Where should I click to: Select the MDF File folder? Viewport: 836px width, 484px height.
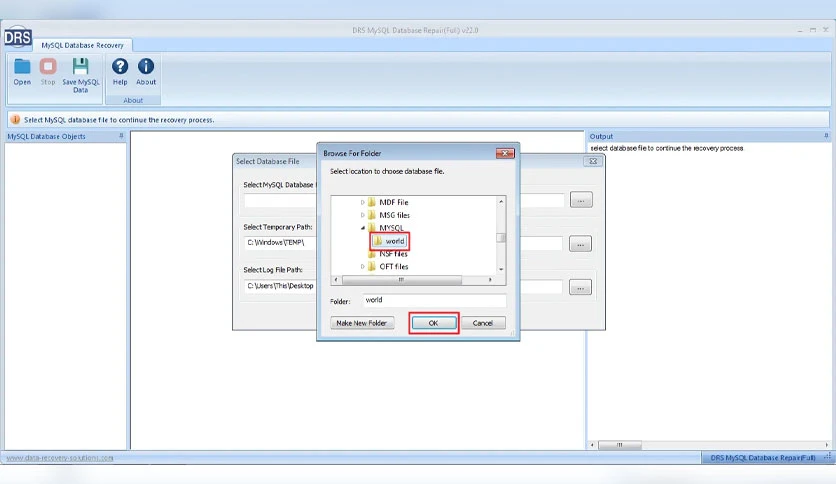[x=393, y=202]
